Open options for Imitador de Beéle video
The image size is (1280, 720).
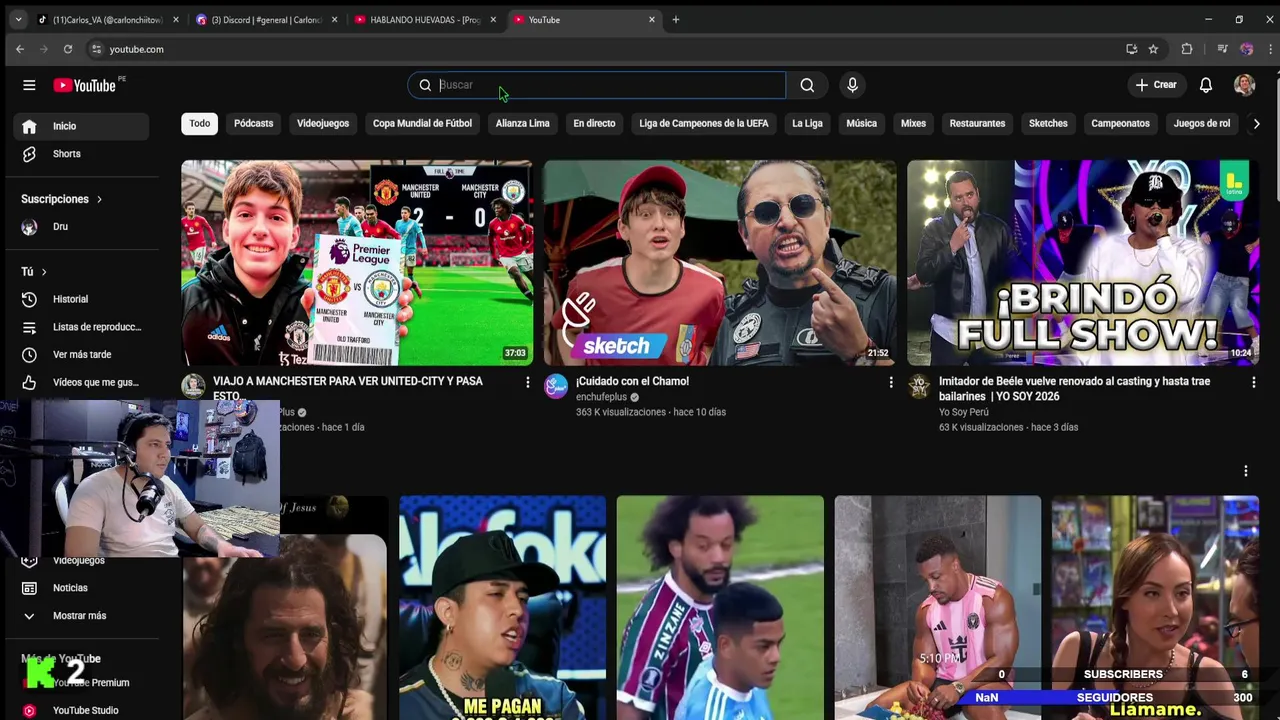[x=1253, y=382]
